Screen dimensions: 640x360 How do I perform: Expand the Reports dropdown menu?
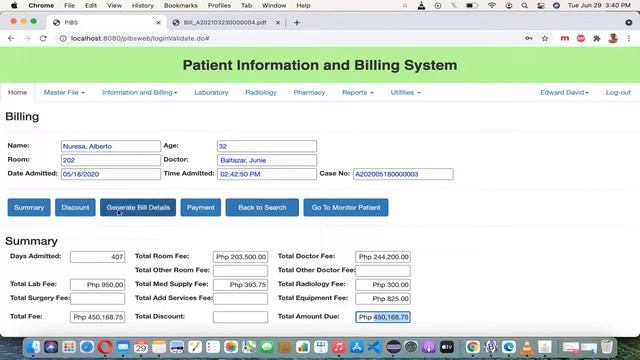pos(358,92)
